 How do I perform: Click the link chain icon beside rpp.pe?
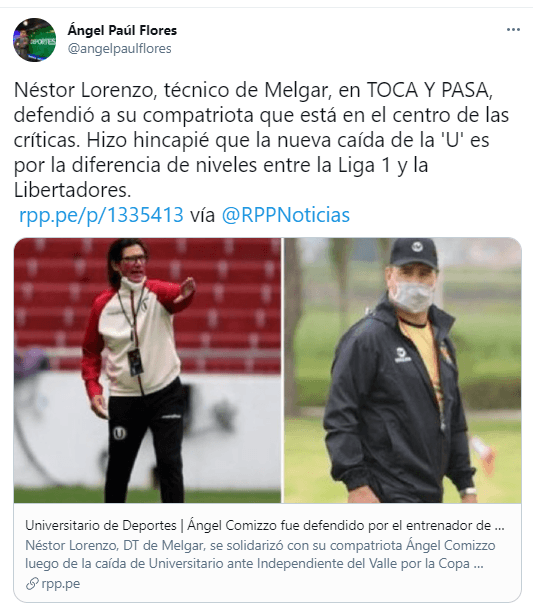(32, 584)
